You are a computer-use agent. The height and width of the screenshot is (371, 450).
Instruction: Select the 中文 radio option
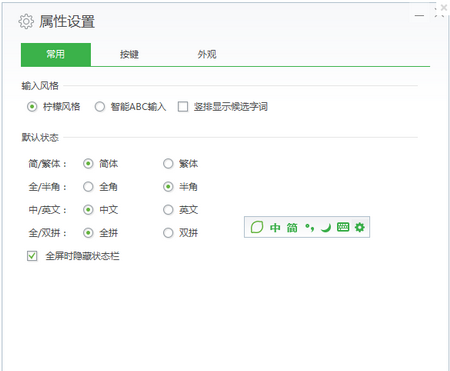coord(88,210)
